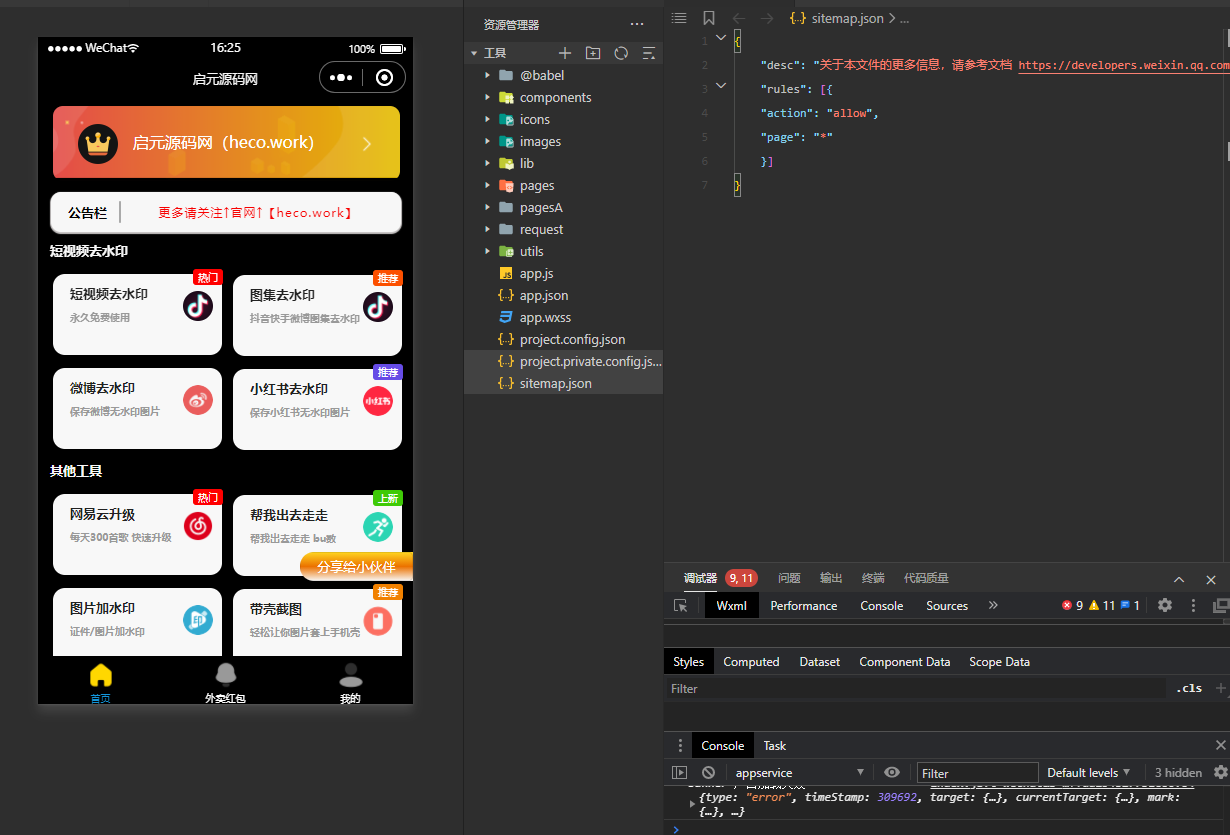Click the mini program capsule record button
This screenshot has height=835, width=1230.
384,78
